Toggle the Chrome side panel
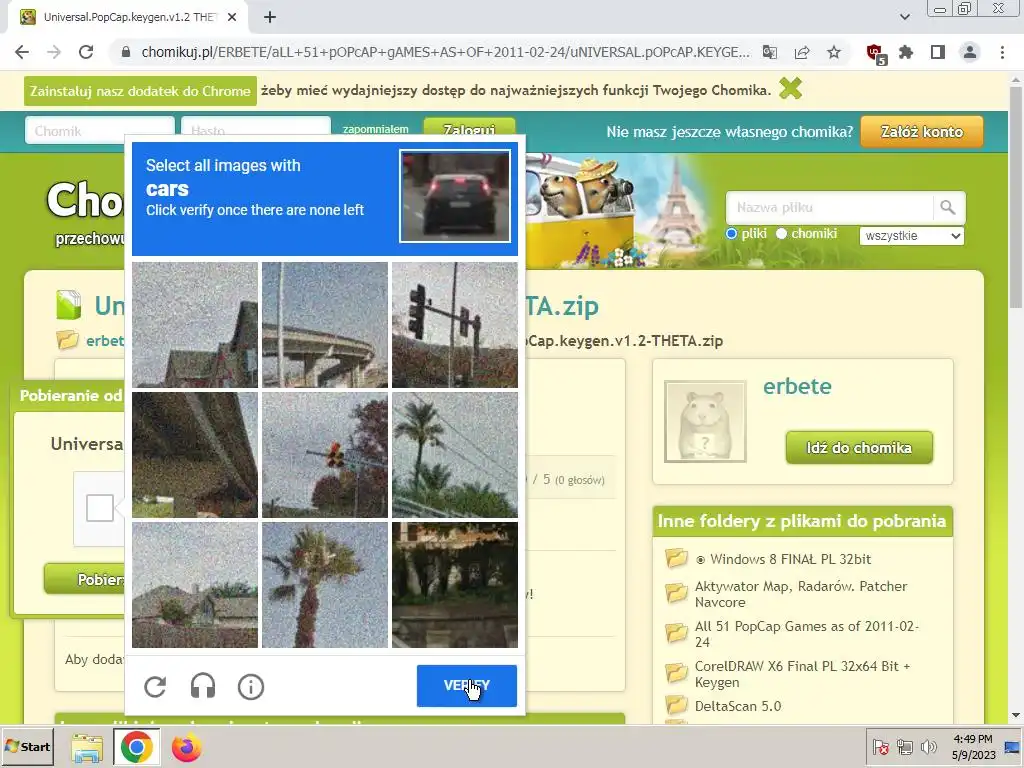 [938, 52]
